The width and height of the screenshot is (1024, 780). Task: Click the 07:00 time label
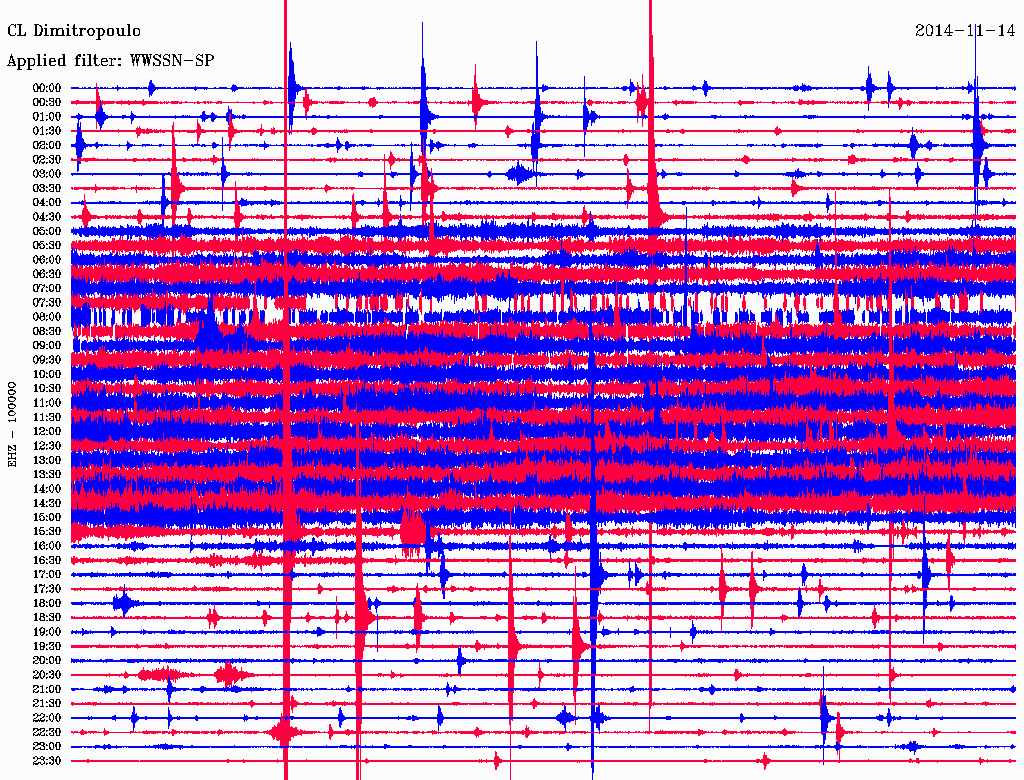click(x=47, y=289)
